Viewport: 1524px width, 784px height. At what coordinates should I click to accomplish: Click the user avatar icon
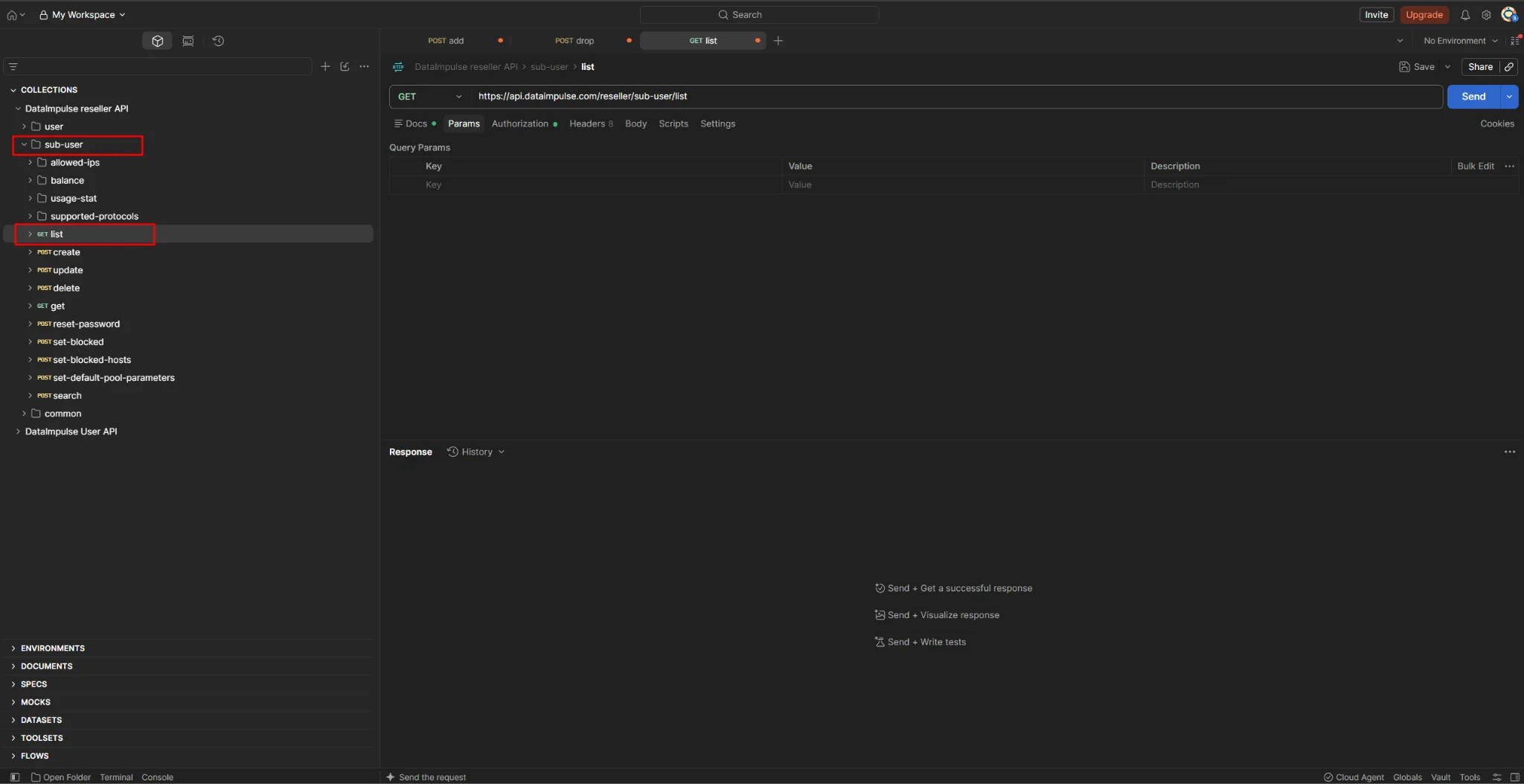click(1508, 15)
